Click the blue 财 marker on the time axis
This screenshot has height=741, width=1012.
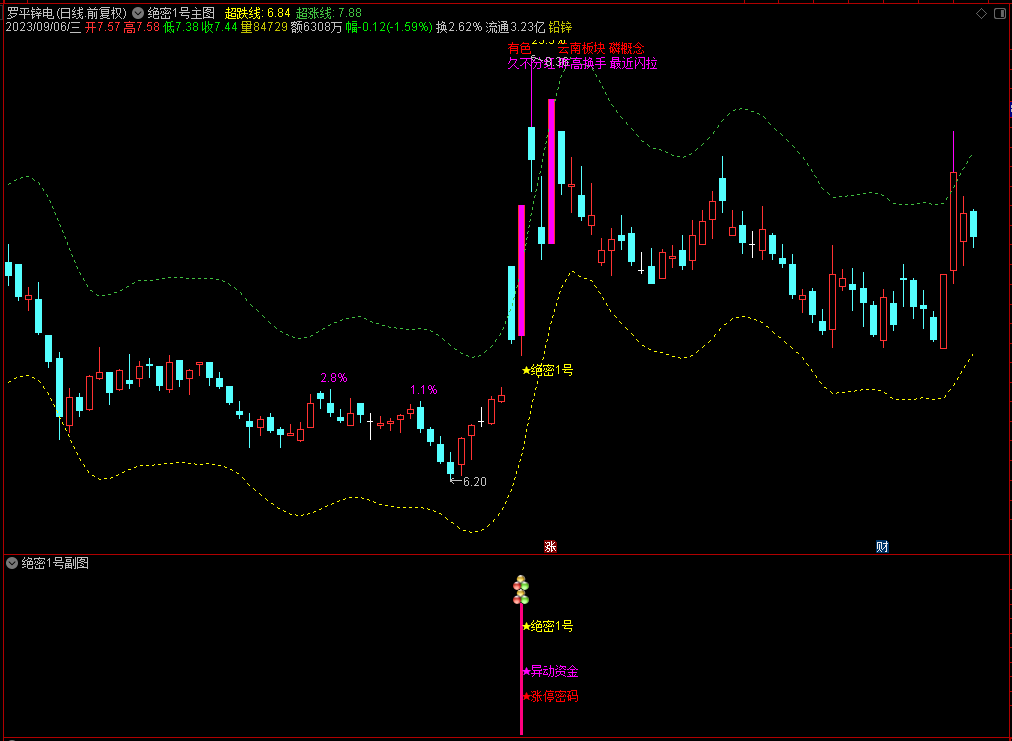(x=882, y=547)
